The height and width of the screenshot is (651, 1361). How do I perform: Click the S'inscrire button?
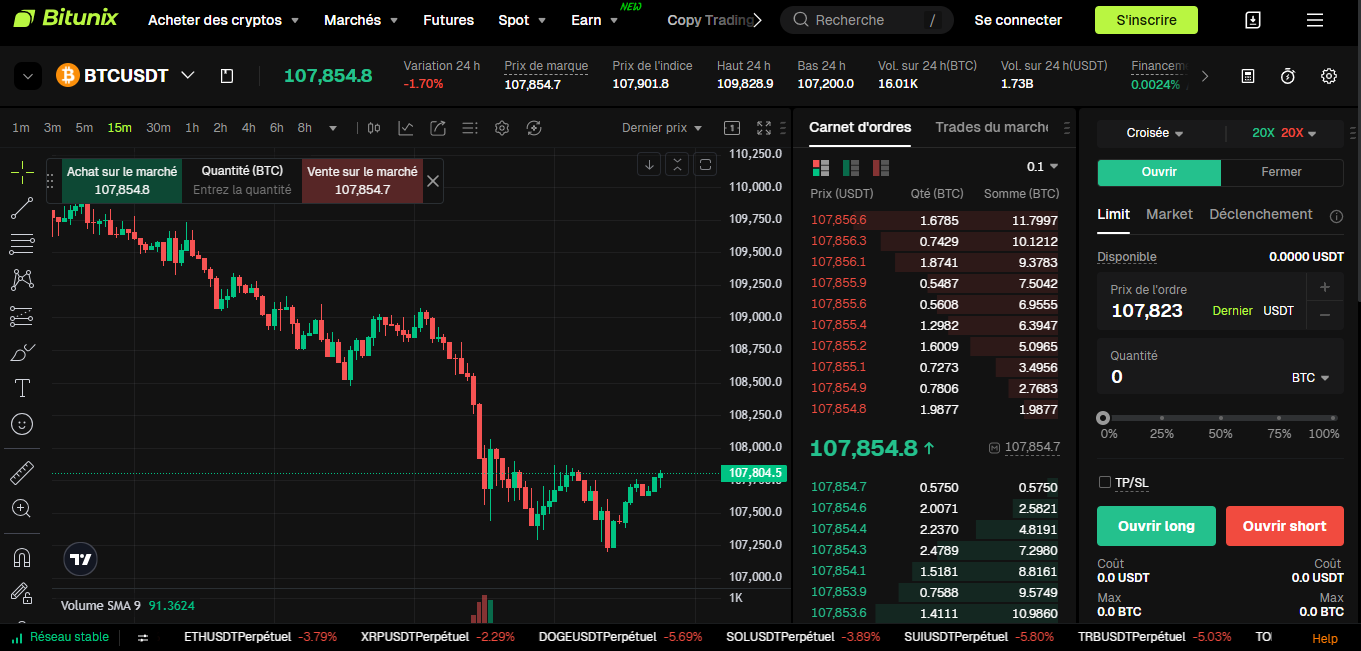click(1146, 19)
